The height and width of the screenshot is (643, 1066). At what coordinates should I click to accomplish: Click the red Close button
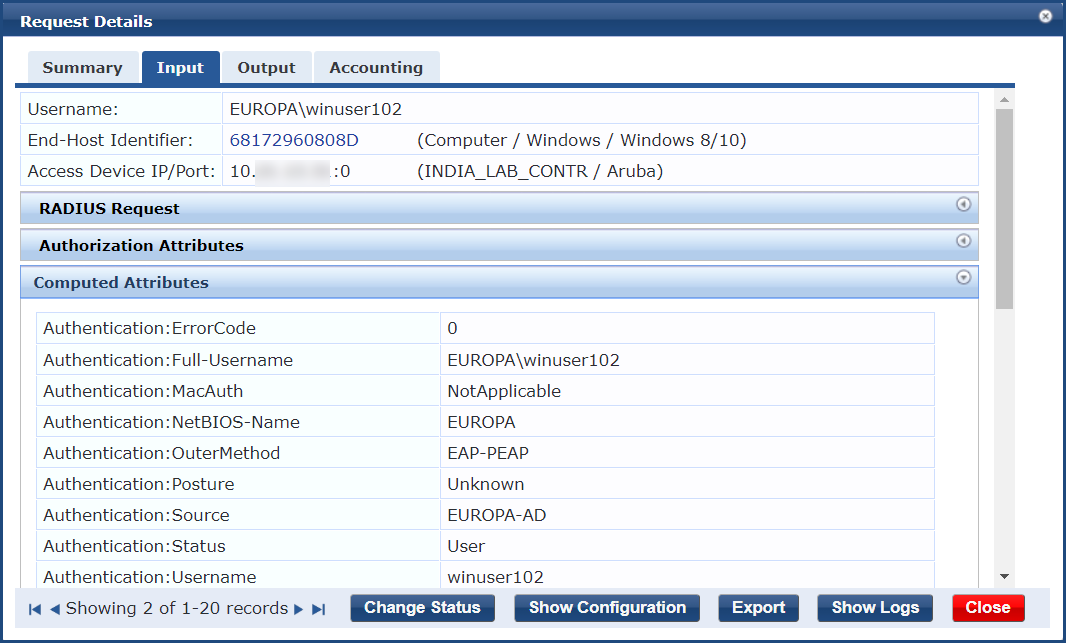coord(988,608)
